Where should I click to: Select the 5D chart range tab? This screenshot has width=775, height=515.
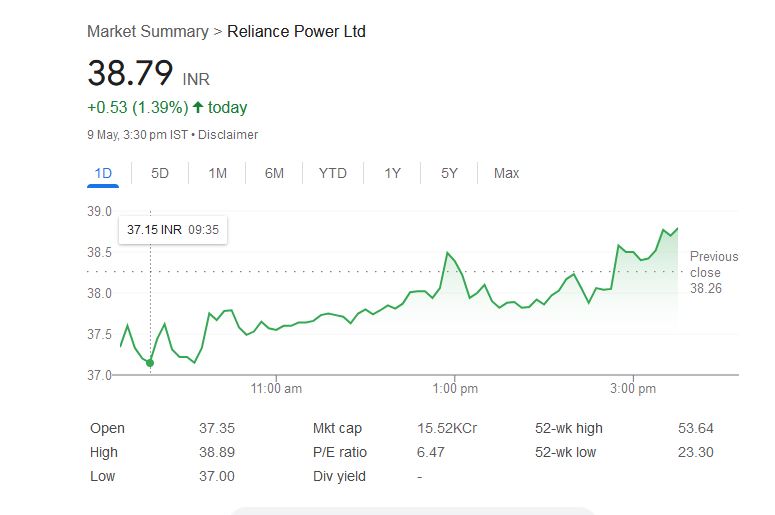click(160, 173)
